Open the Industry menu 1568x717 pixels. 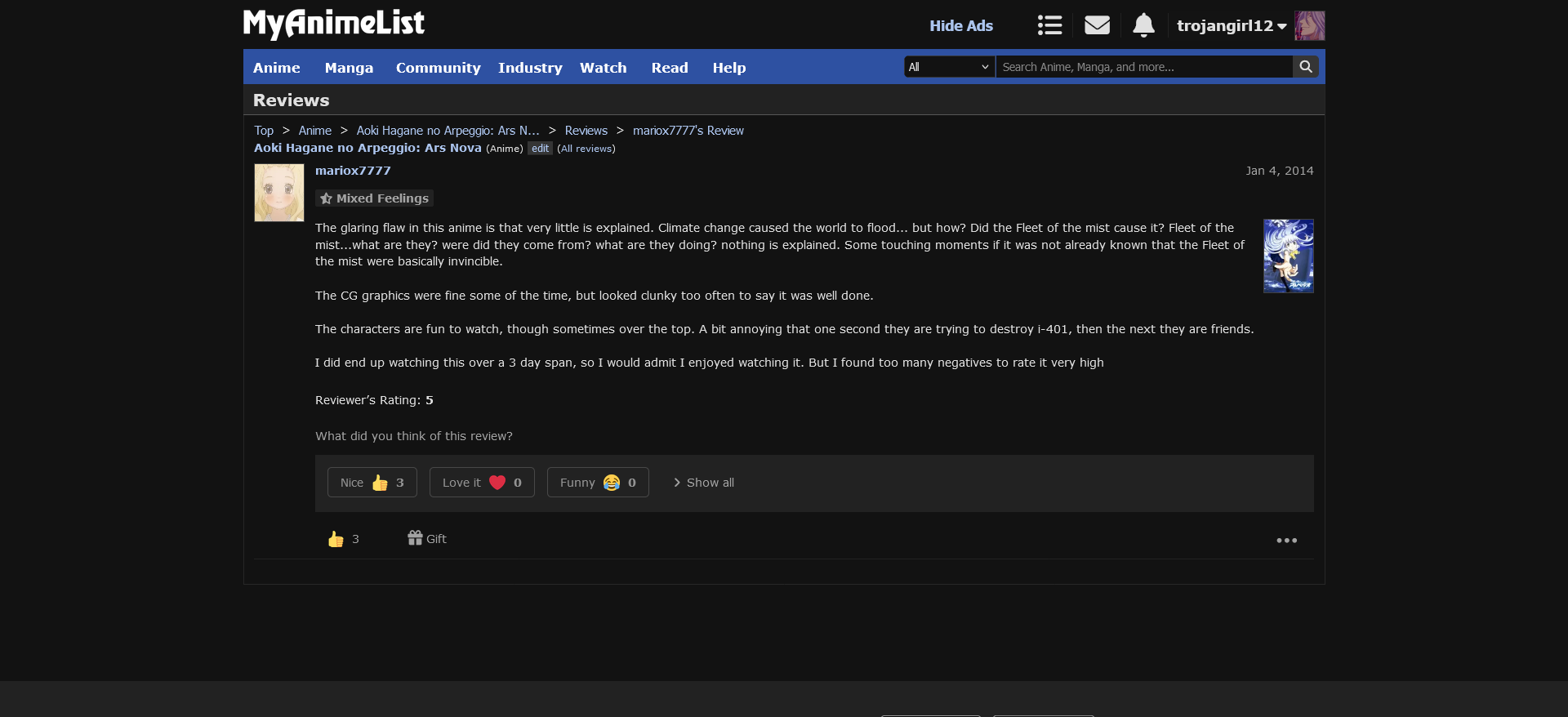click(530, 68)
